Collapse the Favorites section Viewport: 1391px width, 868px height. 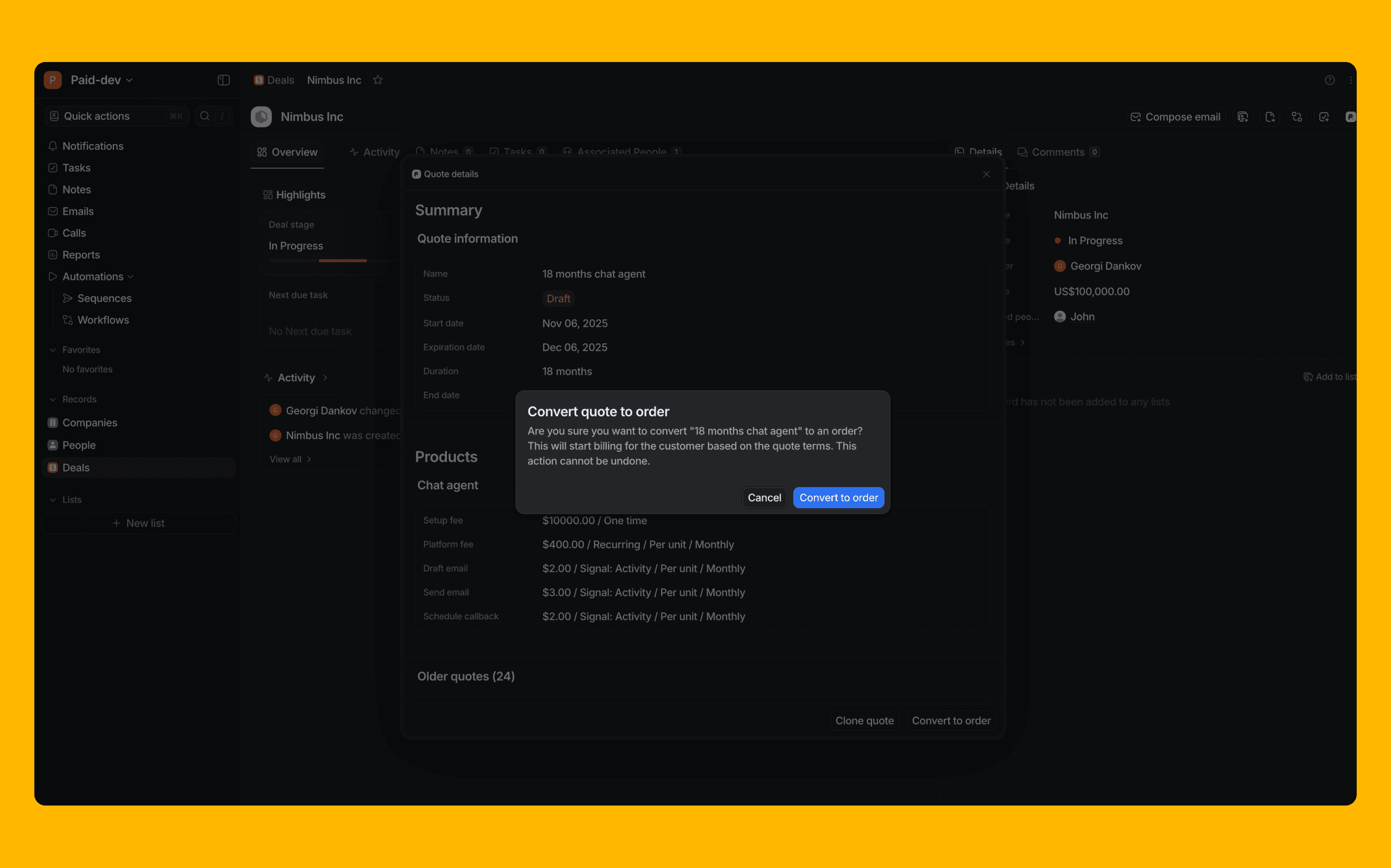[x=53, y=349]
